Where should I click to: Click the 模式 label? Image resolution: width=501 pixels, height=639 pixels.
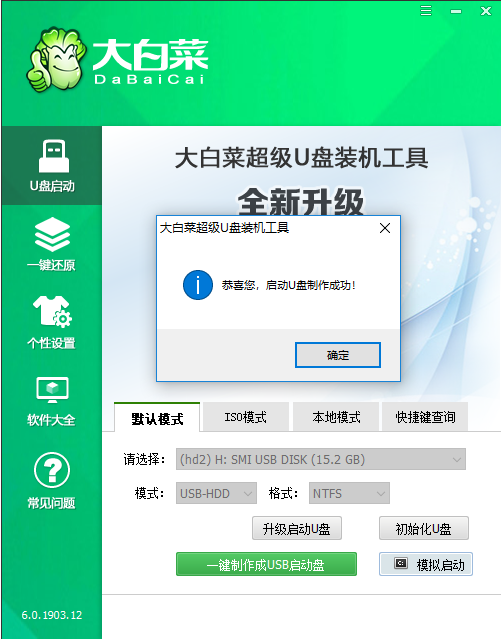click(150, 493)
